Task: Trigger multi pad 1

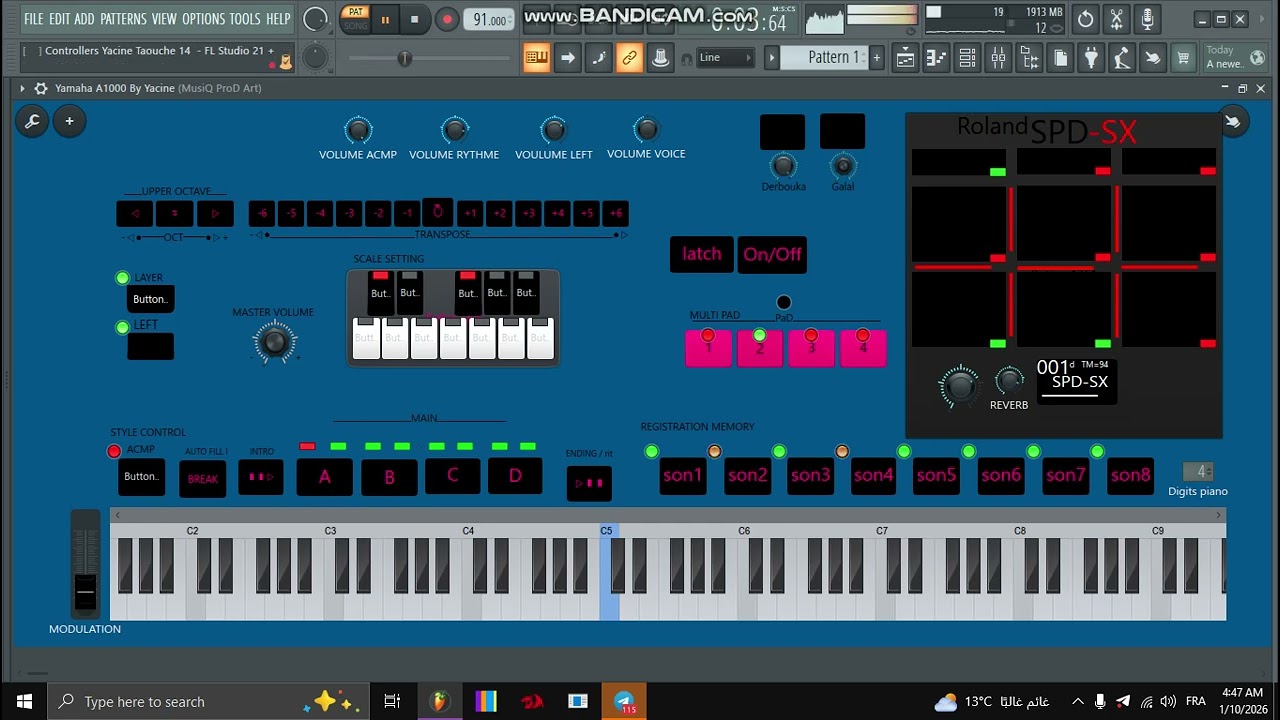Action: click(708, 348)
